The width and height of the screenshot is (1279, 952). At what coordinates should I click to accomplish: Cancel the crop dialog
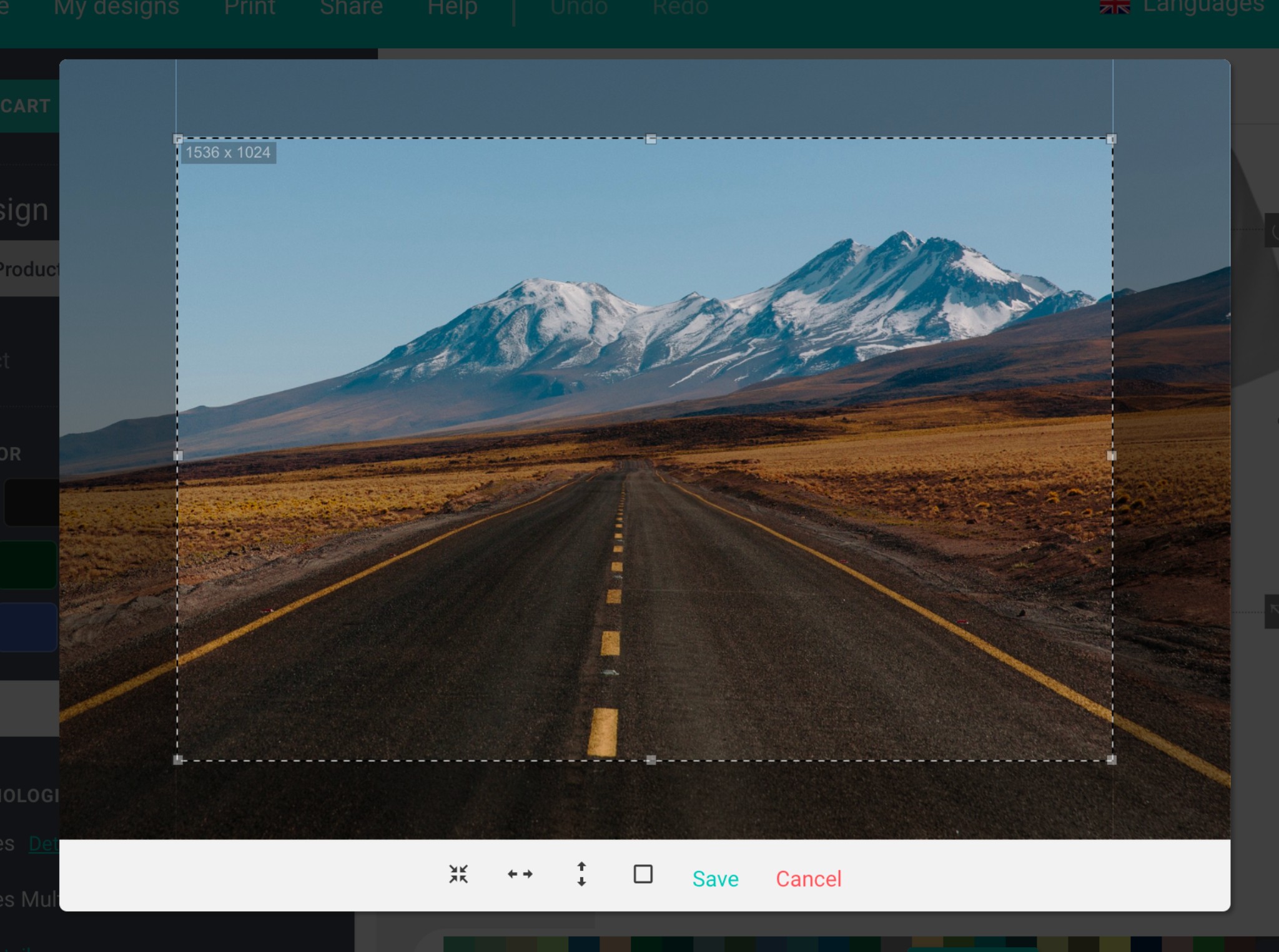click(808, 879)
